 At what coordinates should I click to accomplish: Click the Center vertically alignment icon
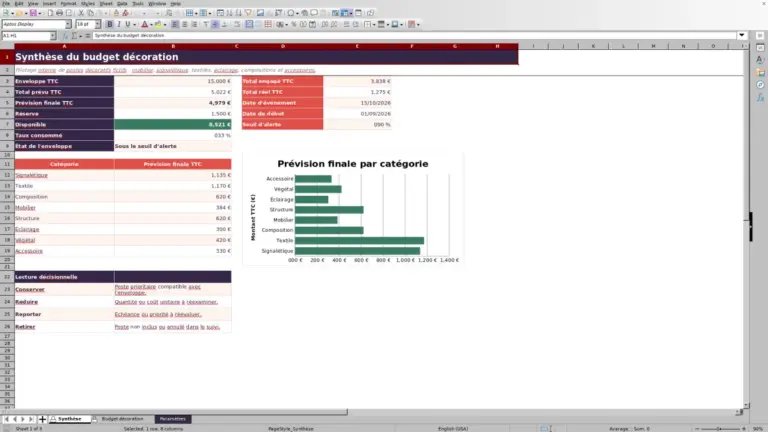pyautogui.click(x=215, y=24)
